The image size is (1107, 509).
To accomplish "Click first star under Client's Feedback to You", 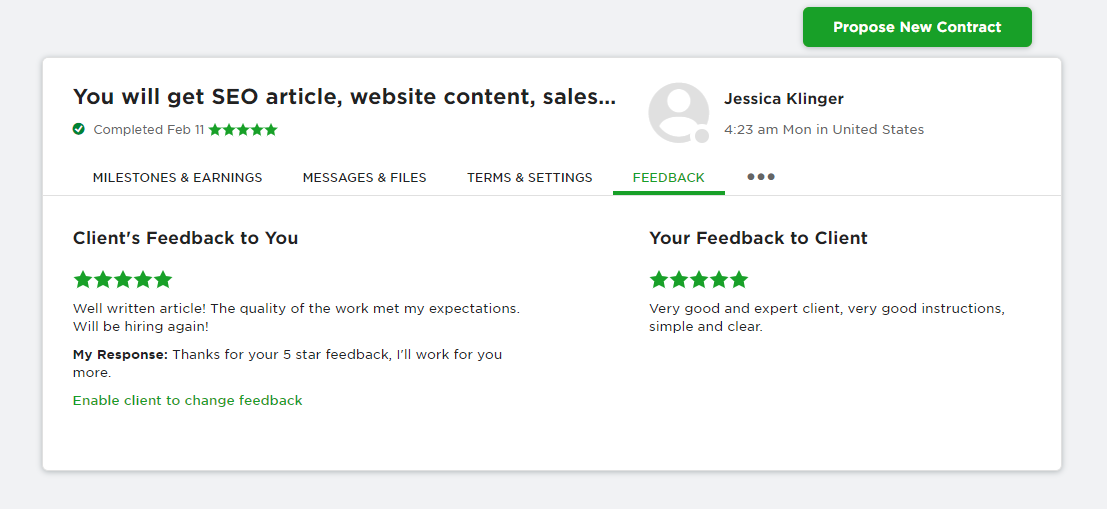I will click(83, 280).
